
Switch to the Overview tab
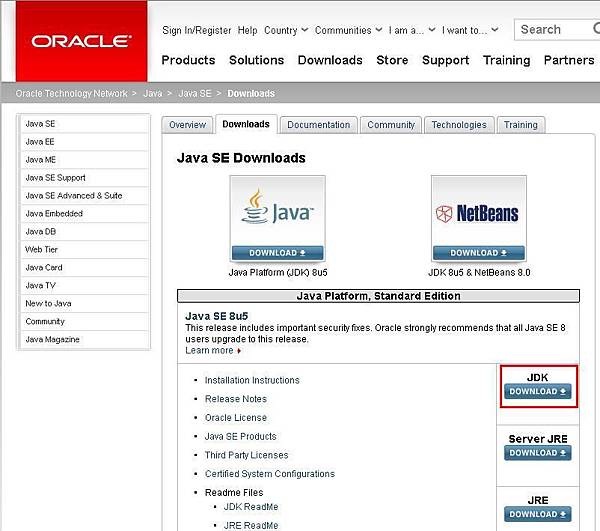(x=187, y=125)
